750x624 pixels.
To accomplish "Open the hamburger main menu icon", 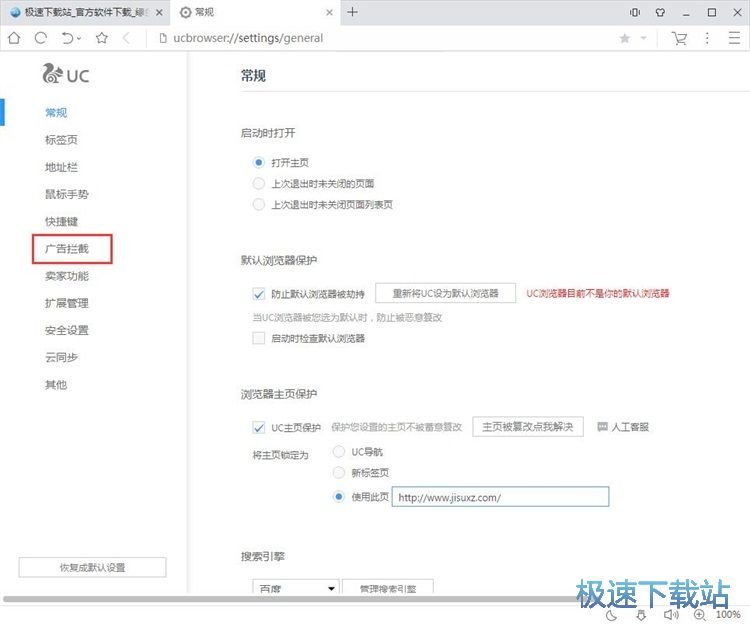I will pyautogui.click(x=734, y=38).
